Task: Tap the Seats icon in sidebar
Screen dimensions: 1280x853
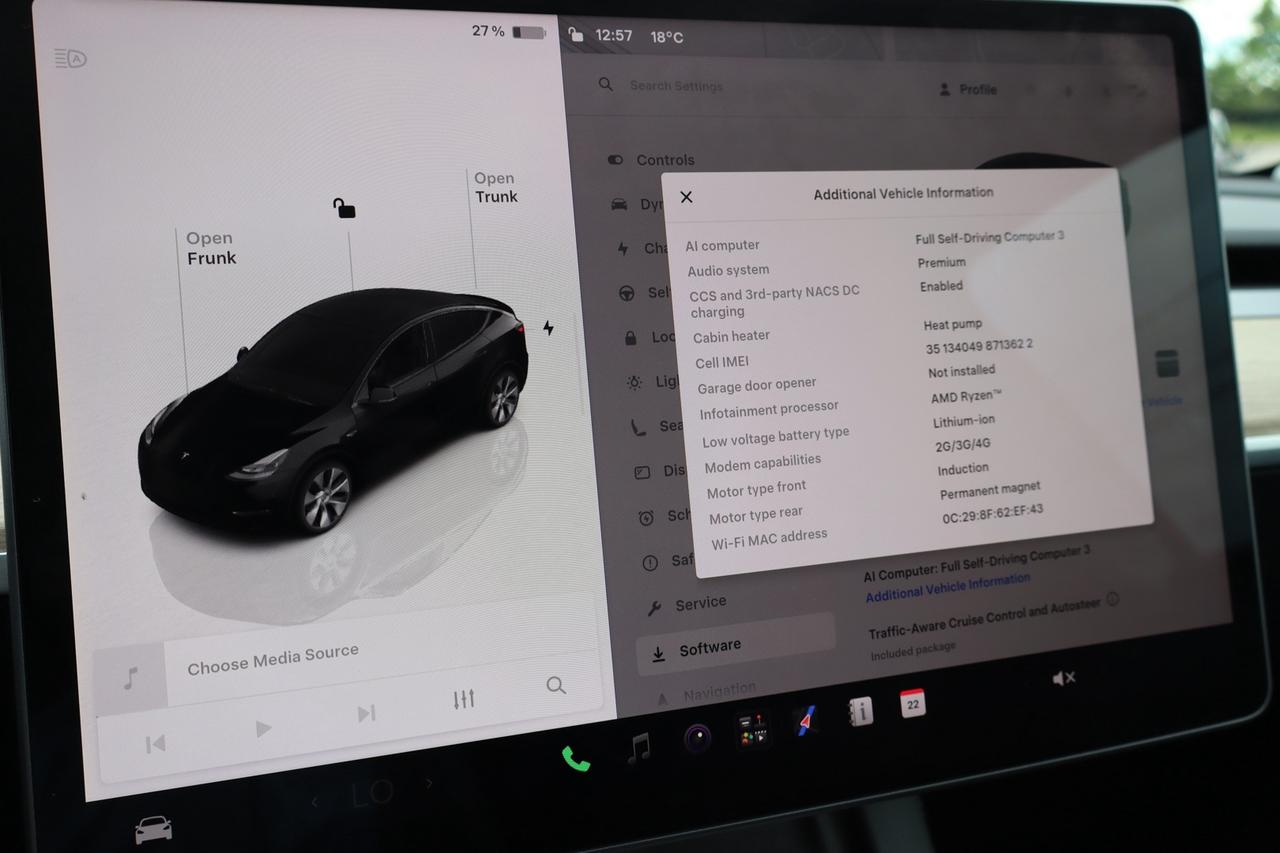Action: coord(638,428)
